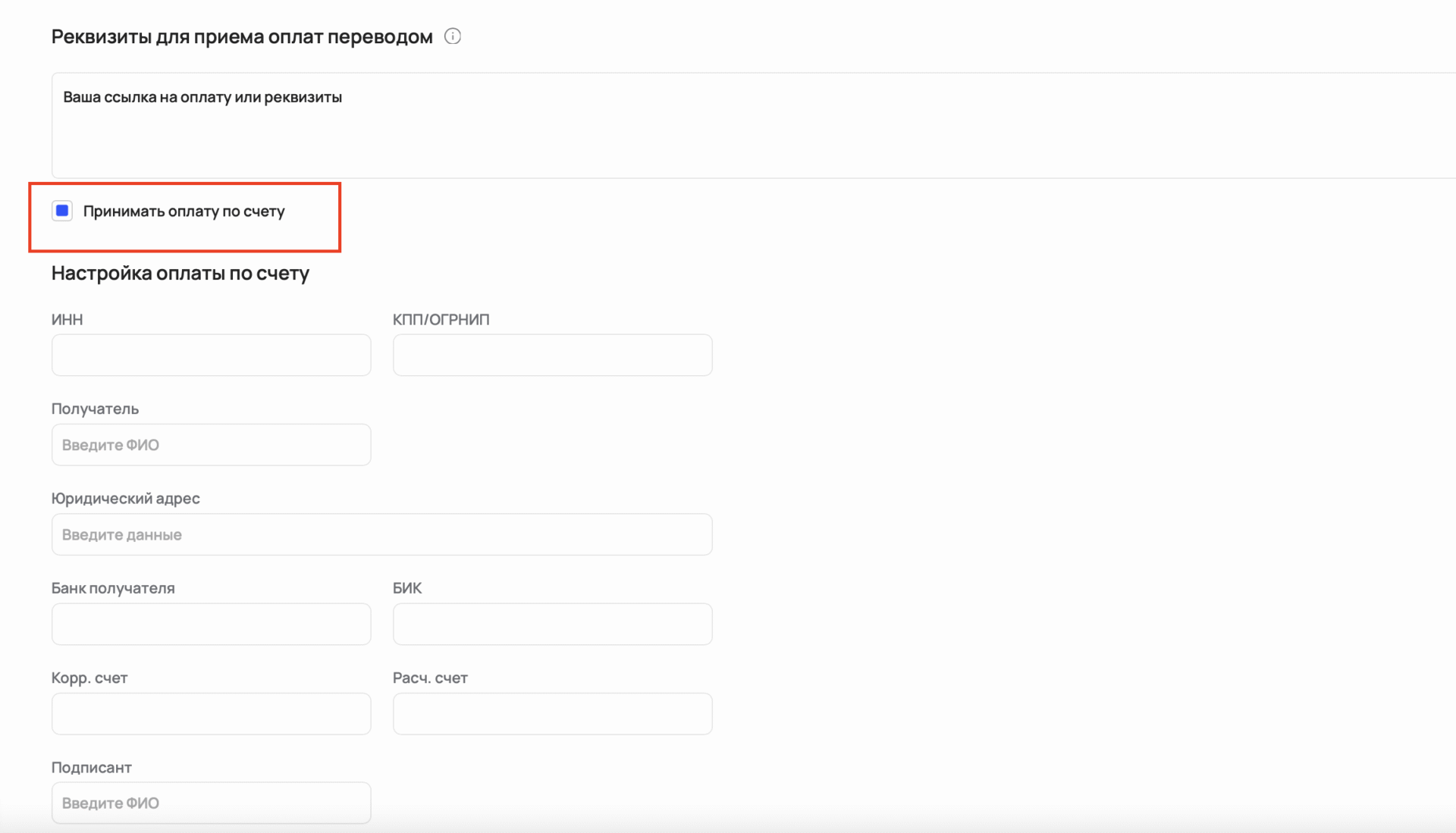Click the 'Настройка оплаты по счету' heading
This screenshot has height=833, width=1456.
pos(180,273)
